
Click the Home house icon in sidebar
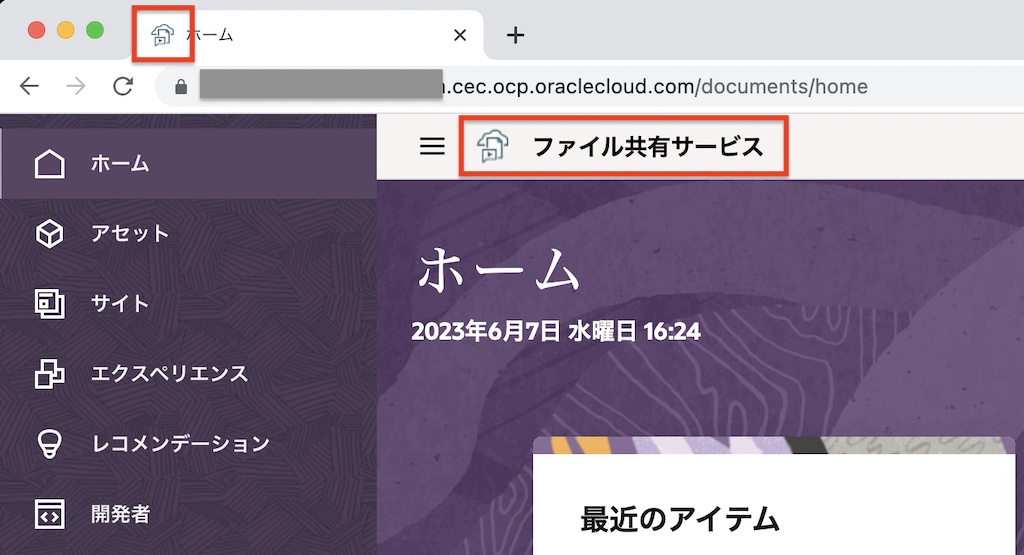[x=50, y=163]
